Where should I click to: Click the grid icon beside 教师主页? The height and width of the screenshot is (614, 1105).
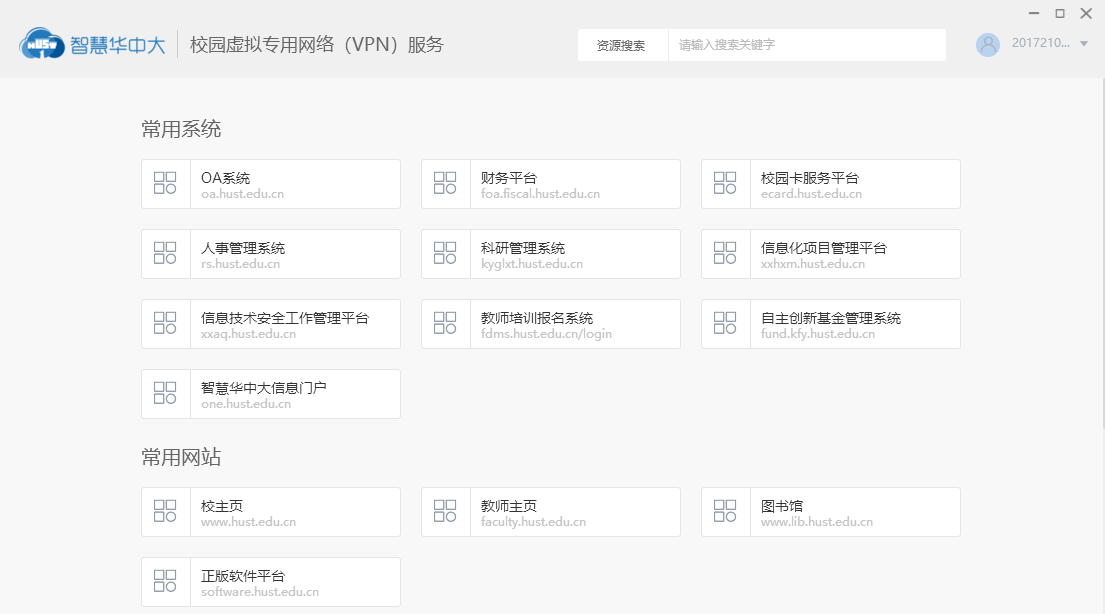(445, 511)
